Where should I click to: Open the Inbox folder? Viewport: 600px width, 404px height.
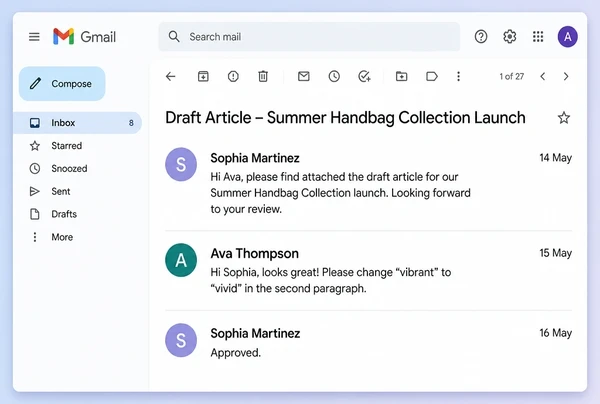(78, 123)
